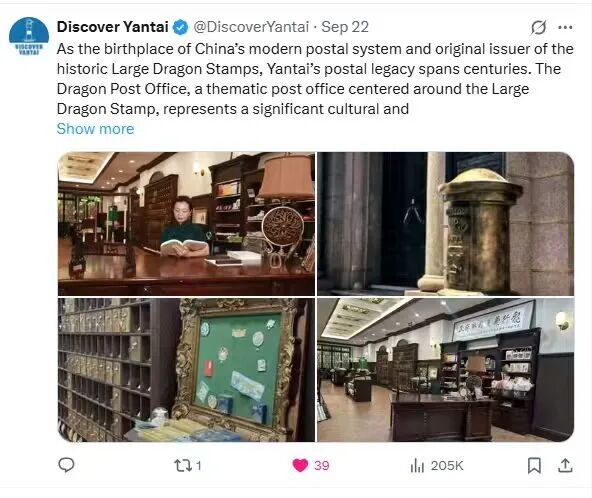This screenshot has width=592, height=498.
Task: View post analytics bar chart icon
Action: click(417, 465)
